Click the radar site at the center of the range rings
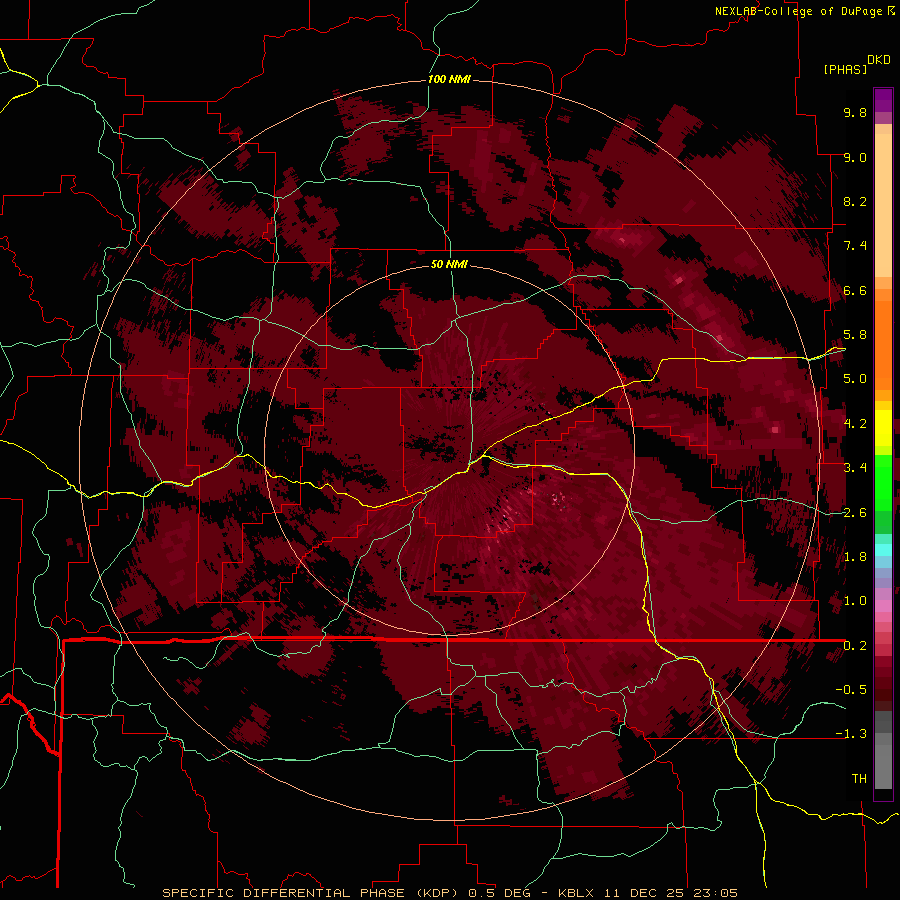900x900 pixels. [x=449, y=450]
